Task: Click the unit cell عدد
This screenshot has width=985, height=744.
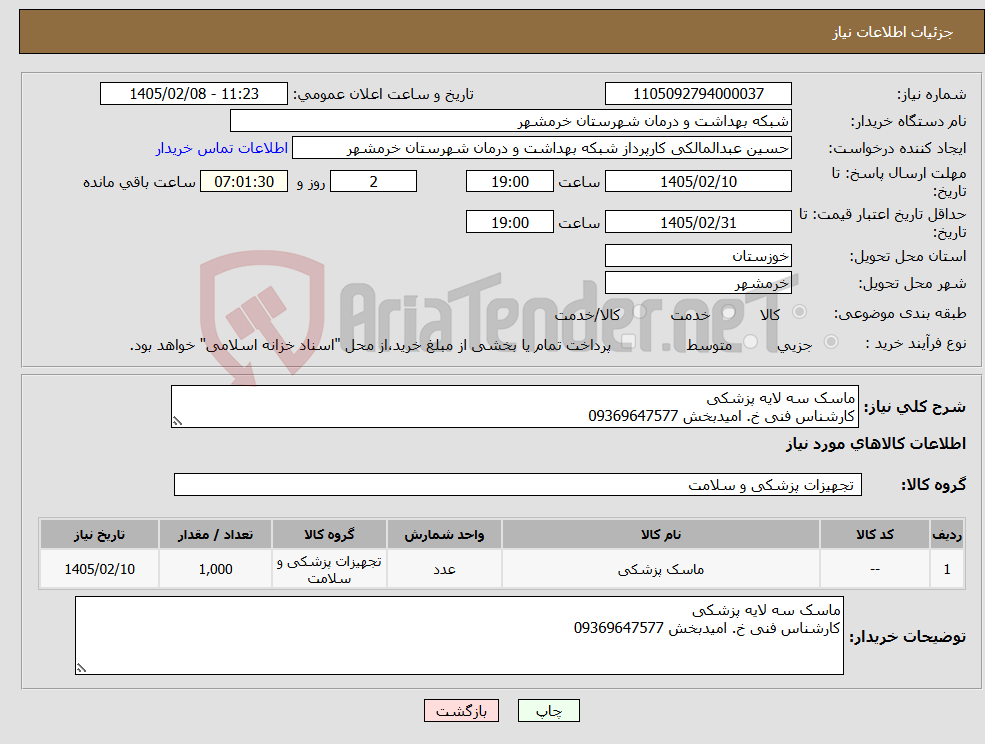Action: pos(444,569)
